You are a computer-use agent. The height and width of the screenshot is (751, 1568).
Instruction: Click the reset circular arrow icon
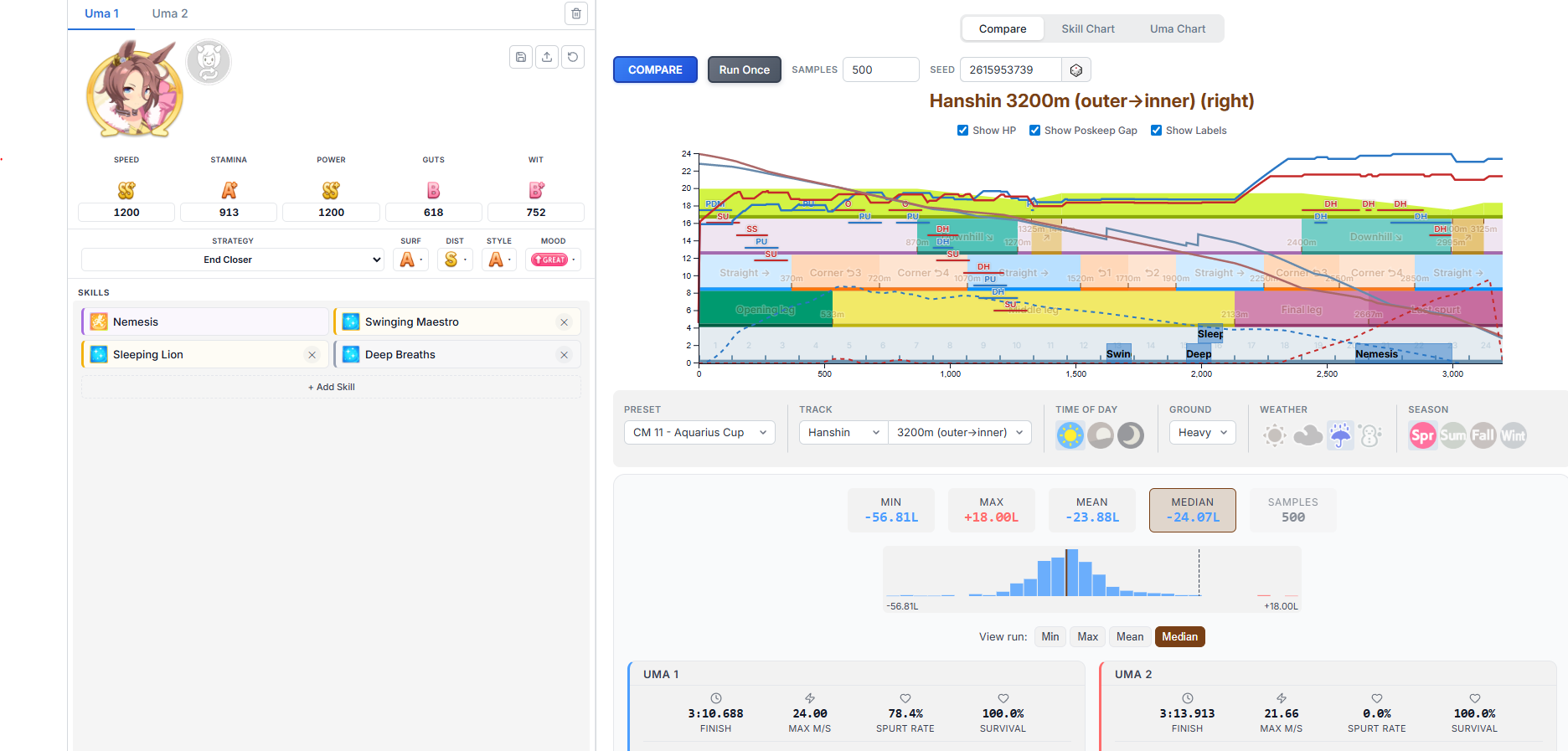click(573, 57)
